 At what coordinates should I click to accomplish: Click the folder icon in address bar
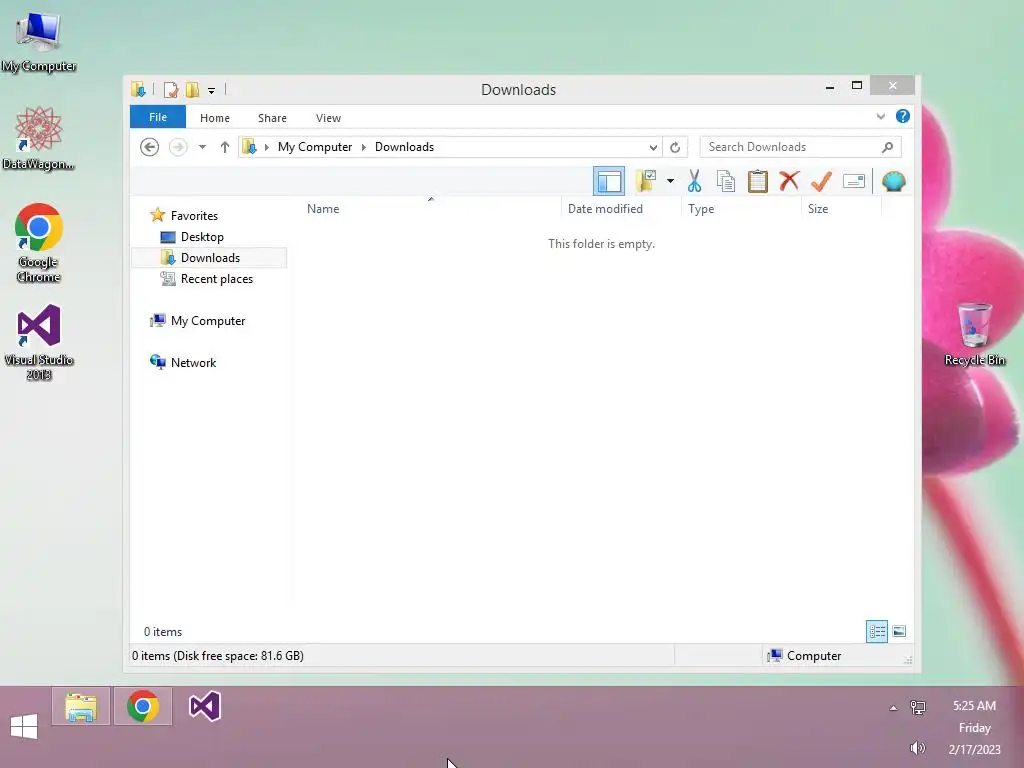point(249,147)
